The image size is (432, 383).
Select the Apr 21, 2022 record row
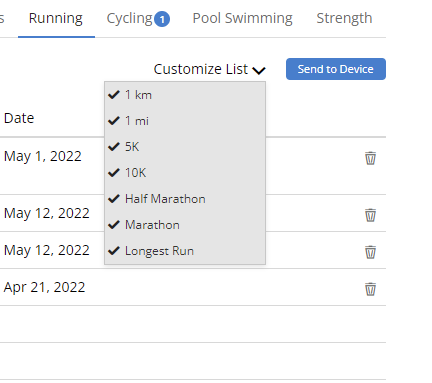(x=193, y=287)
